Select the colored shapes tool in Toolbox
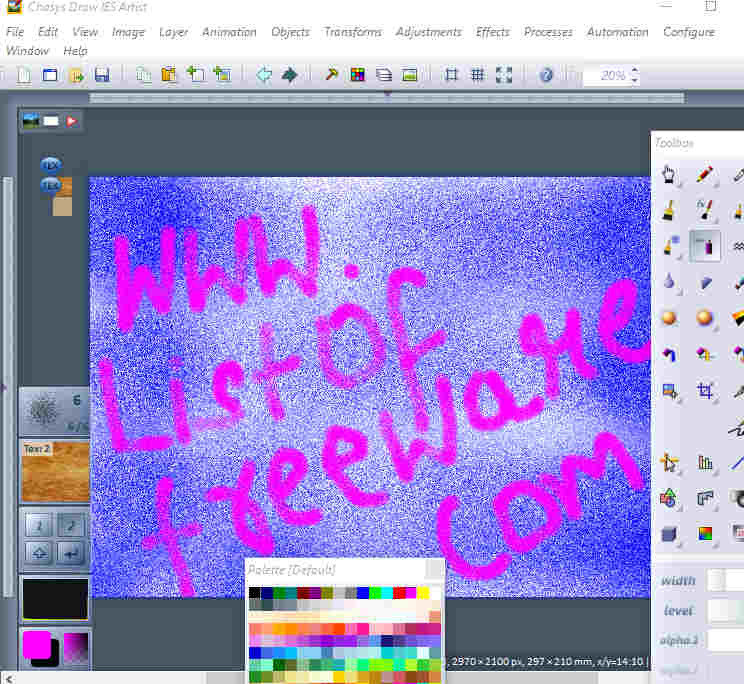This screenshot has width=744, height=684. point(669,498)
